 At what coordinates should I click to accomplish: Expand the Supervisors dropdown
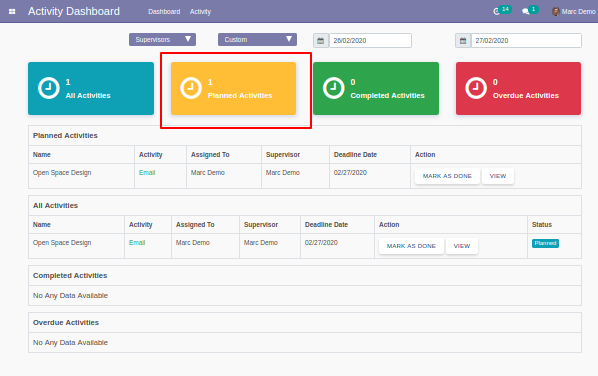[162, 39]
